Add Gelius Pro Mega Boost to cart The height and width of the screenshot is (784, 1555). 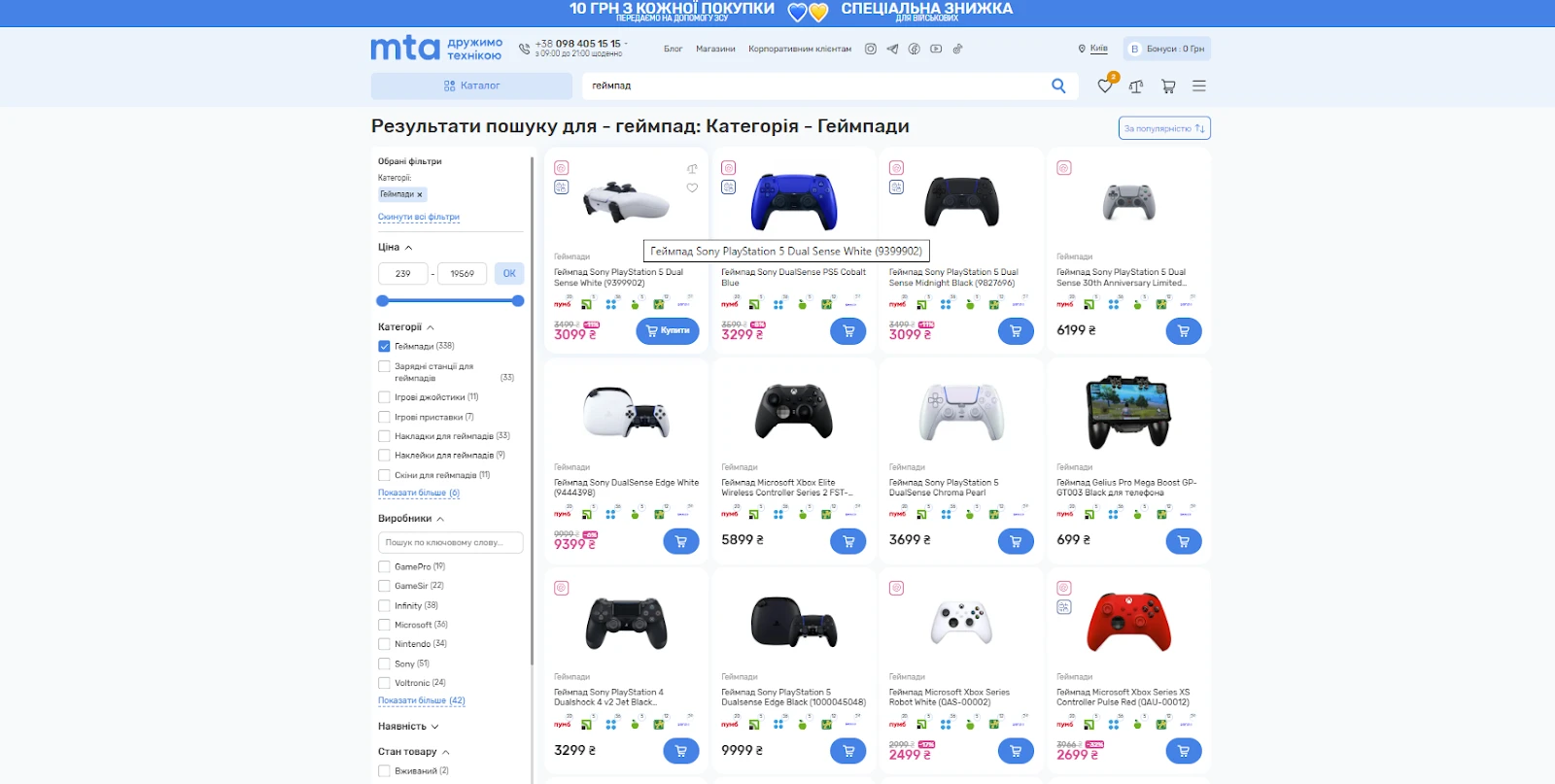pos(1184,541)
